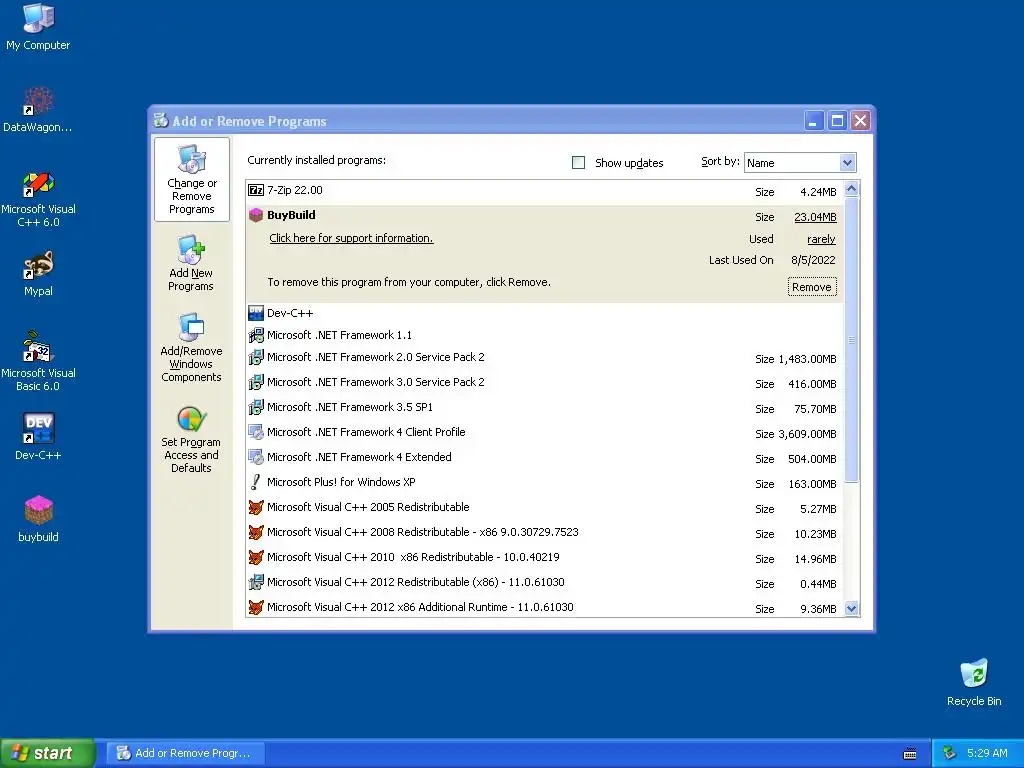
Task: Select Microsoft Visual C++ 2008 Redistributable row
Action: [x=545, y=533]
